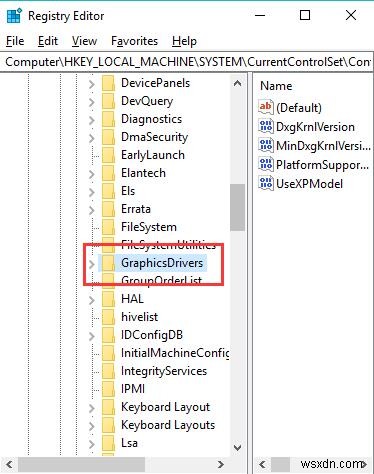The image size is (374, 474).
Task: Expand the DevicePanels key
Action: [92, 84]
